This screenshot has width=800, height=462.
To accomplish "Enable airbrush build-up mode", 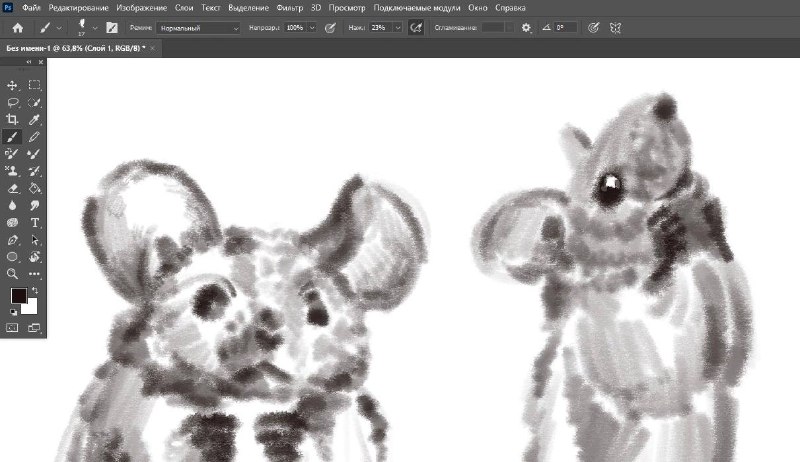I will pyautogui.click(x=415, y=28).
